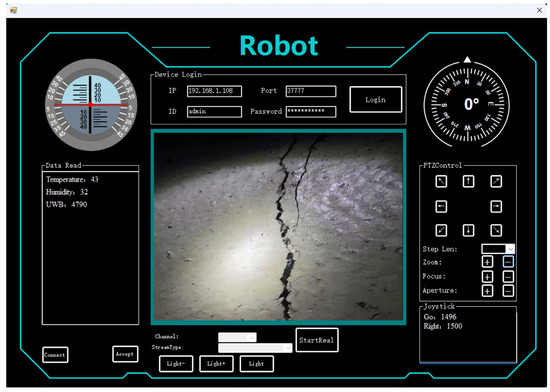Viewport: 550px width, 392px height.
Task: Click the PTZ right arrow icon
Action: (x=496, y=206)
